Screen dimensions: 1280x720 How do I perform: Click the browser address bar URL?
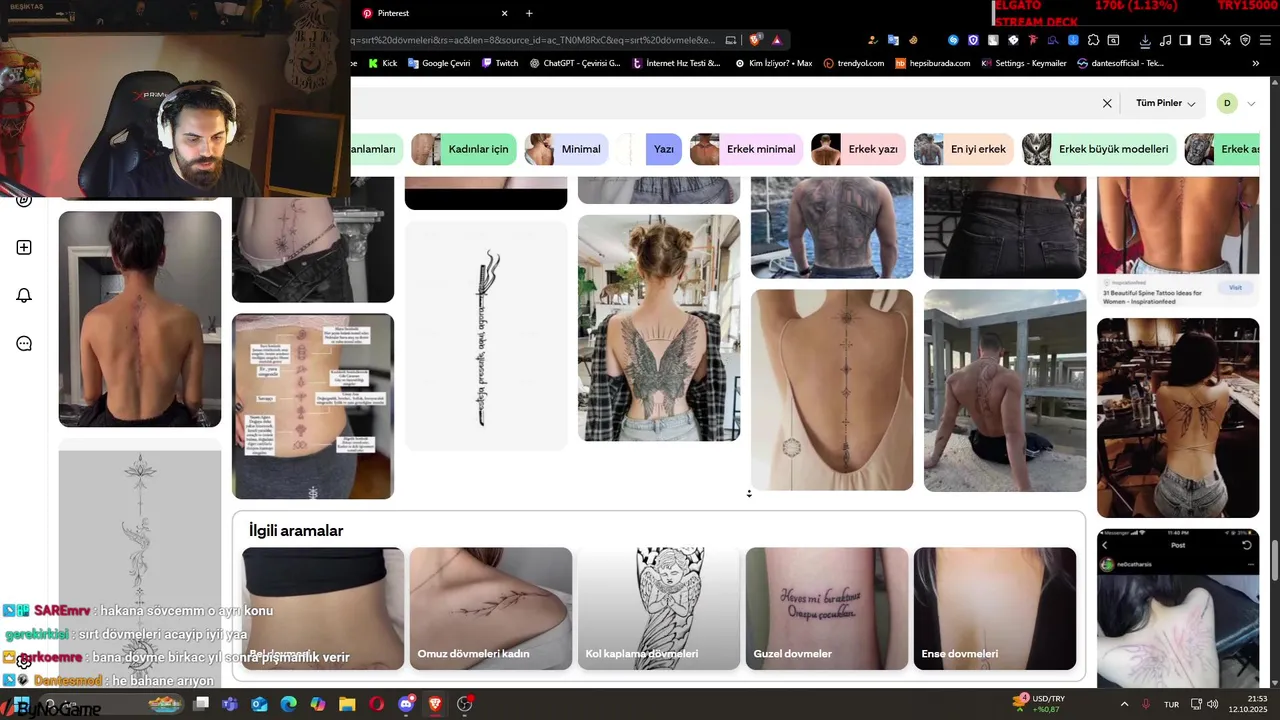pyautogui.click(x=534, y=40)
